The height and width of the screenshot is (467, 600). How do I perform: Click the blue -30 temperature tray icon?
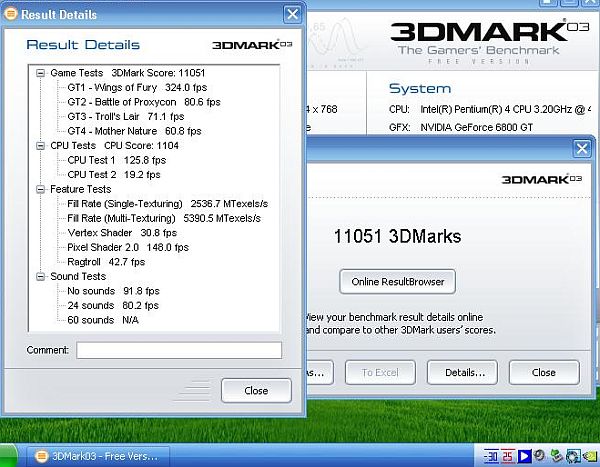[x=491, y=456]
